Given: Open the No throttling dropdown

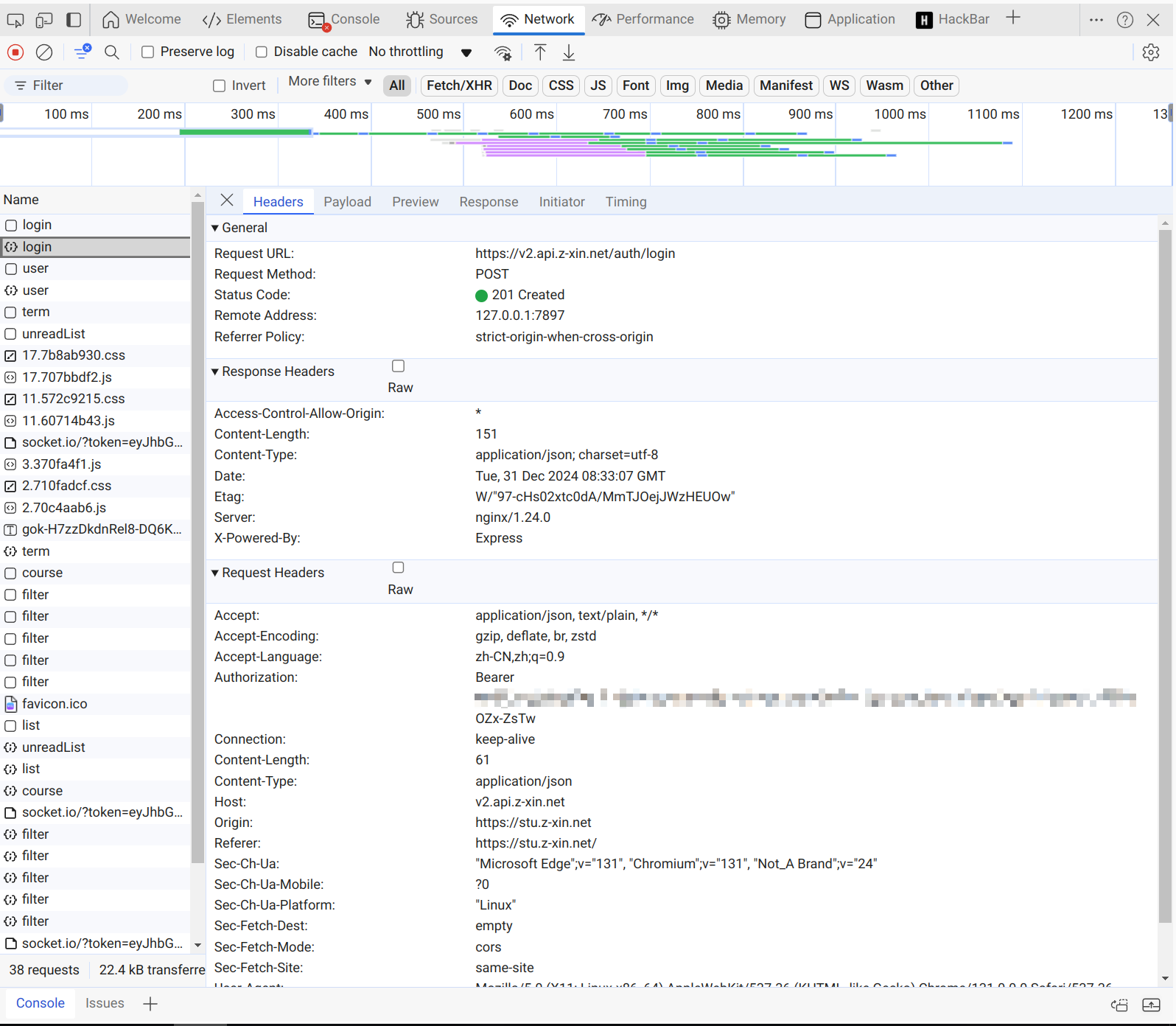Looking at the screenshot, I should pos(421,52).
